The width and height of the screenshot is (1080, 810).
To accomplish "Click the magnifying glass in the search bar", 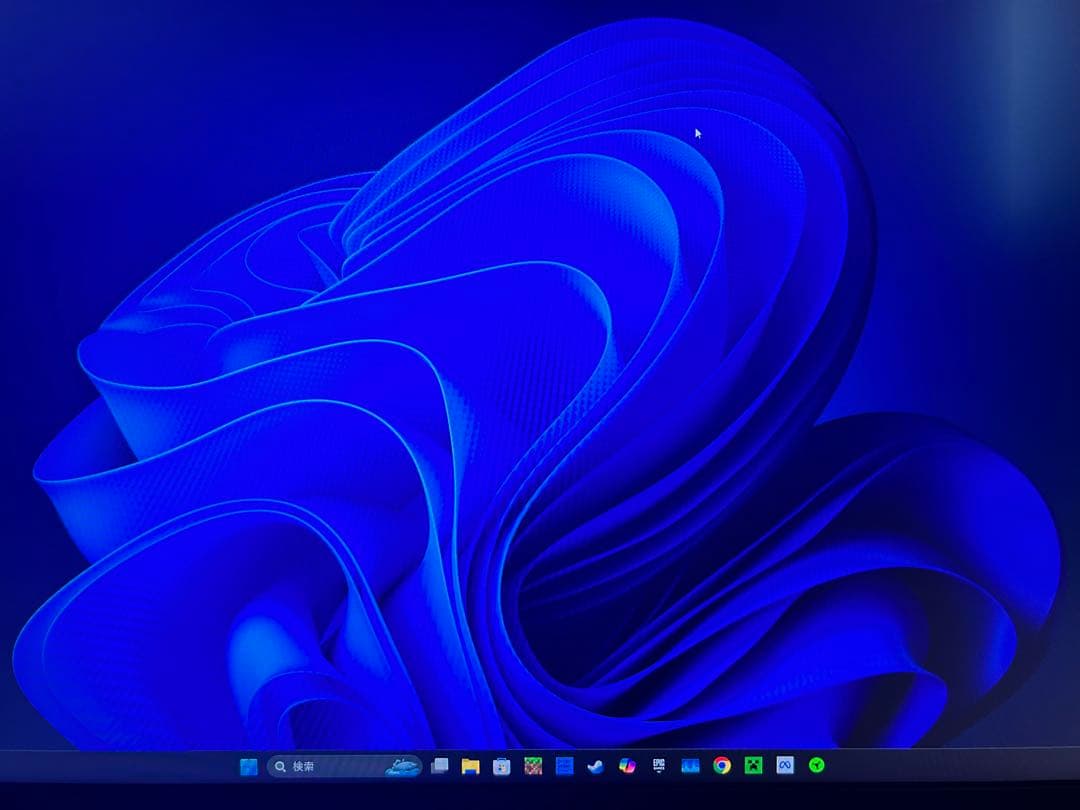I will [279, 765].
